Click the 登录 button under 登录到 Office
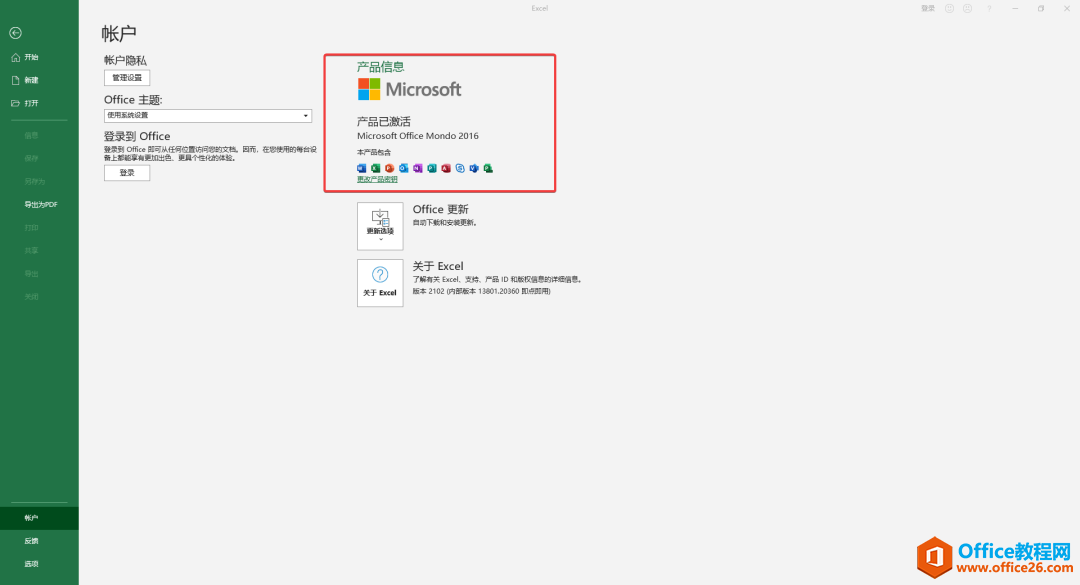 point(126,172)
